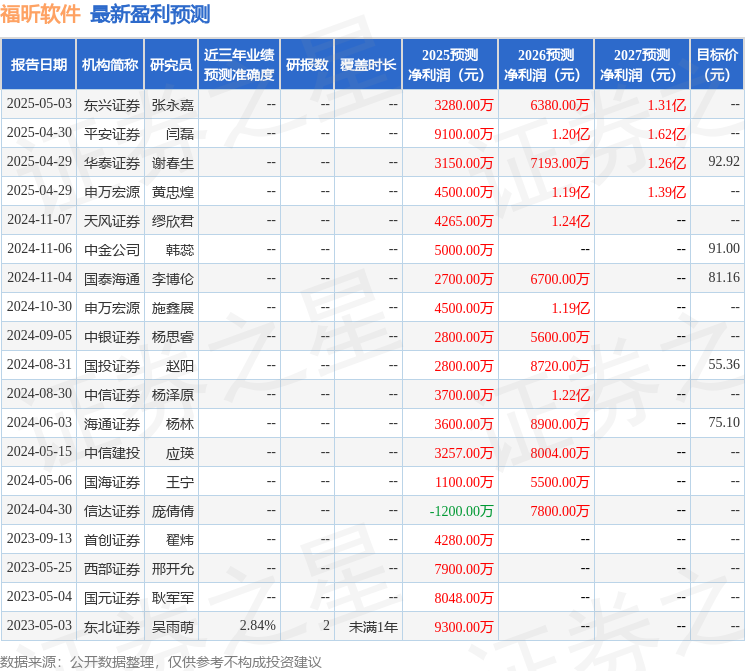The image size is (745, 671).
Task: Click 海通证券 institution cell
Action: point(112,424)
